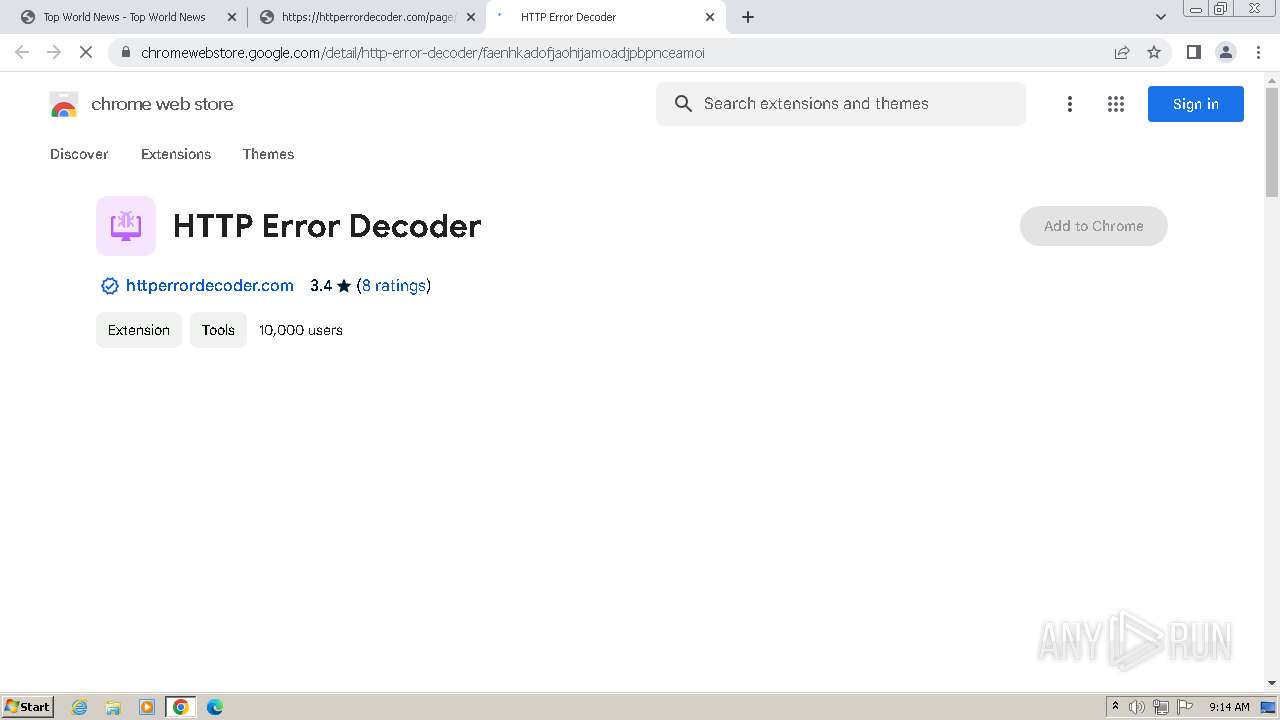This screenshot has height=720, width=1280.
Task: Open the Windows Start menu
Action: click(28, 707)
